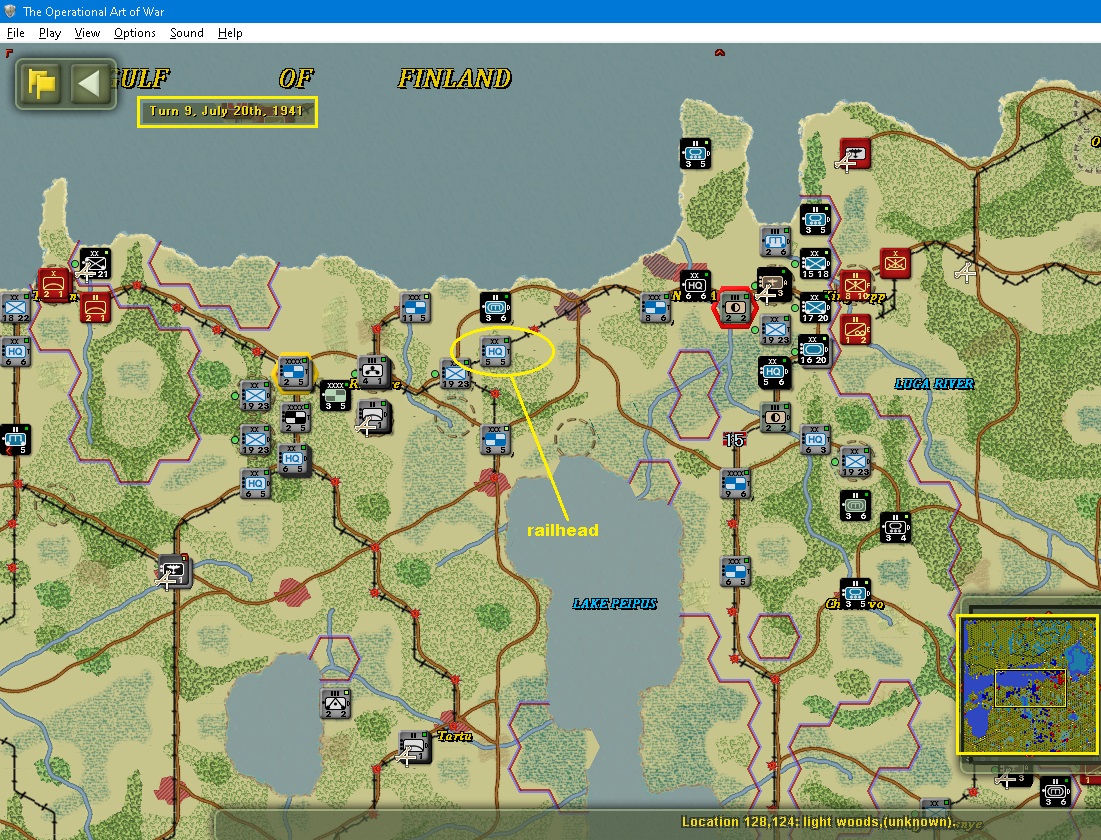The width and height of the screenshot is (1101, 840).
Task: Select the gray HQ unit 6-3
Action: pos(815,440)
